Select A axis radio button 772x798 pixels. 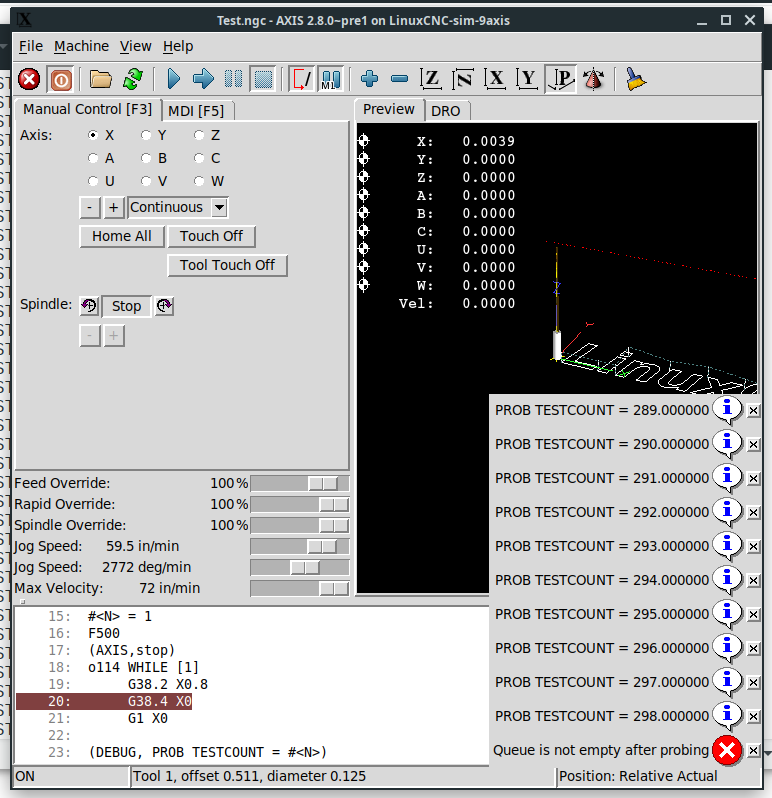coord(93,158)
